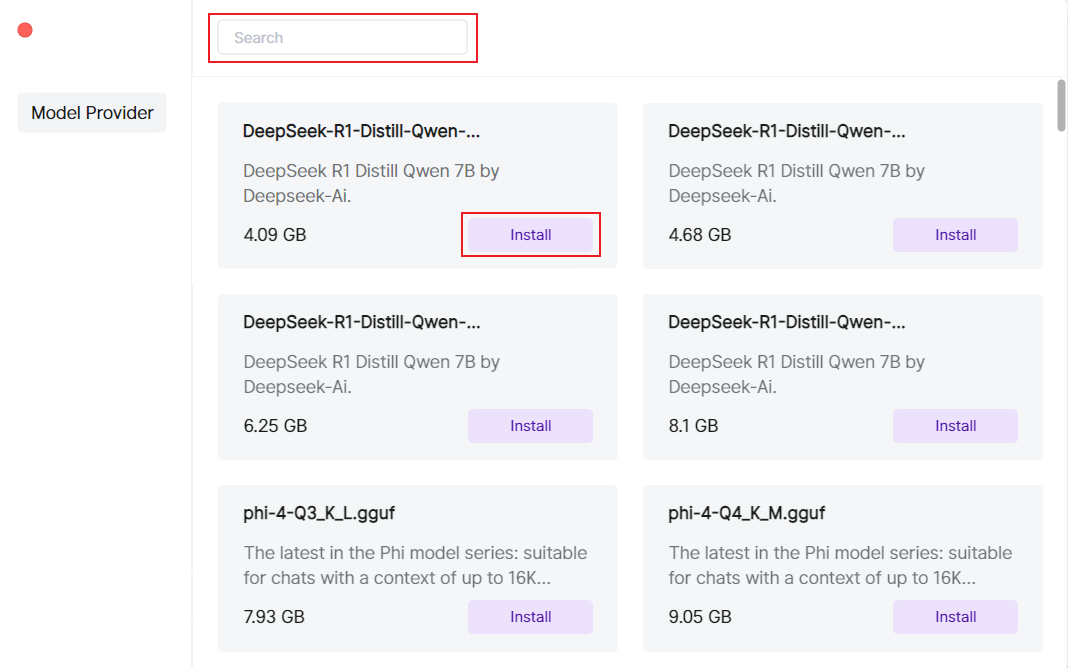Click the 4.09 GB size label

pyautogui.click(x=275, y=235)
